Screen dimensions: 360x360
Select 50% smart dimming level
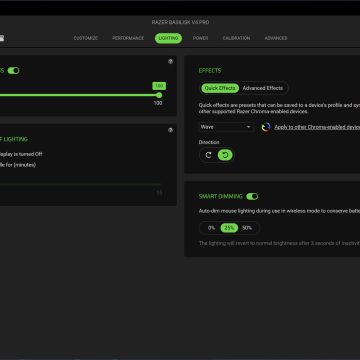[x=247, y=228]
